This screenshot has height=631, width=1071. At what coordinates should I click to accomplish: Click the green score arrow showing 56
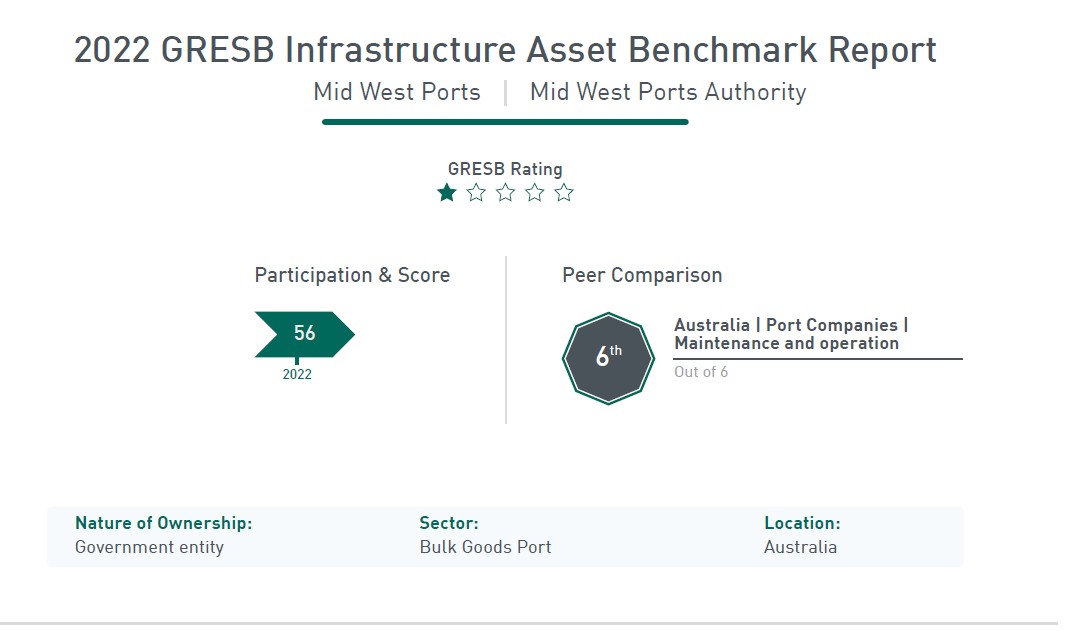tap(305, 334)
